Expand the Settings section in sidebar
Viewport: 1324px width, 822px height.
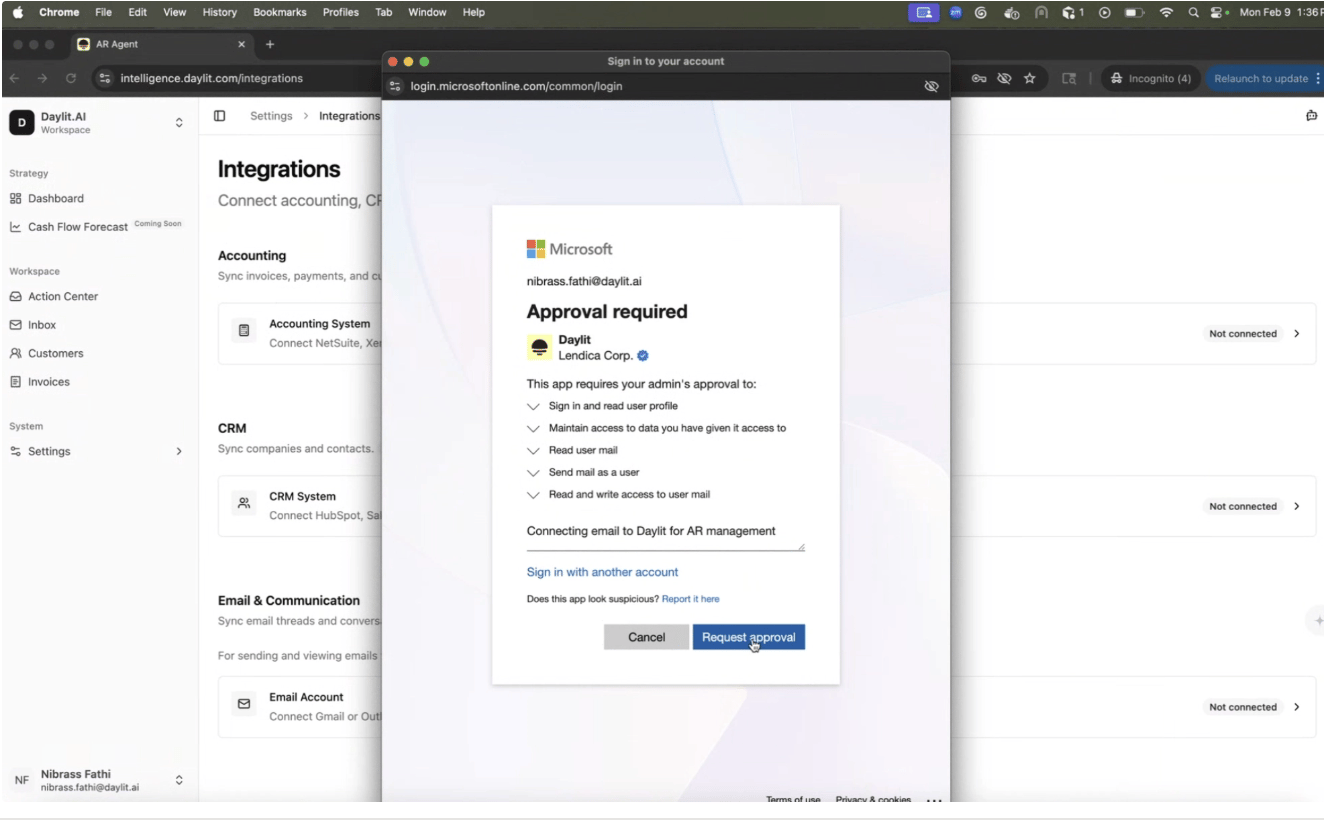coord(98,451)
